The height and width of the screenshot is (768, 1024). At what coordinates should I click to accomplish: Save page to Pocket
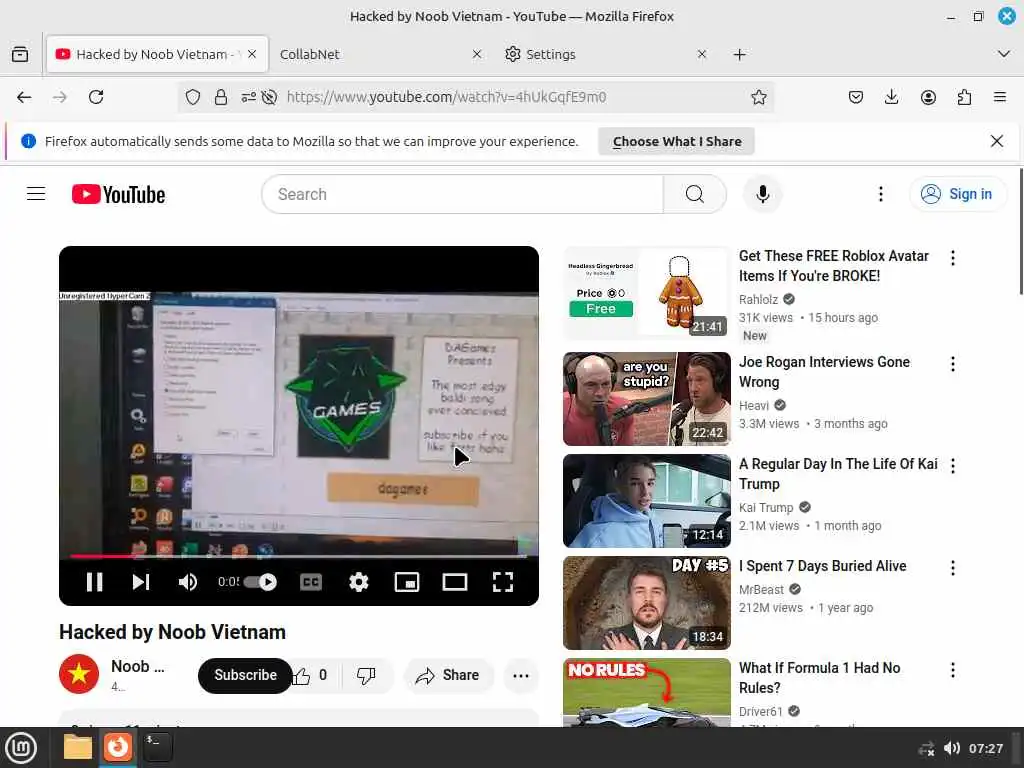coord(856,97)
